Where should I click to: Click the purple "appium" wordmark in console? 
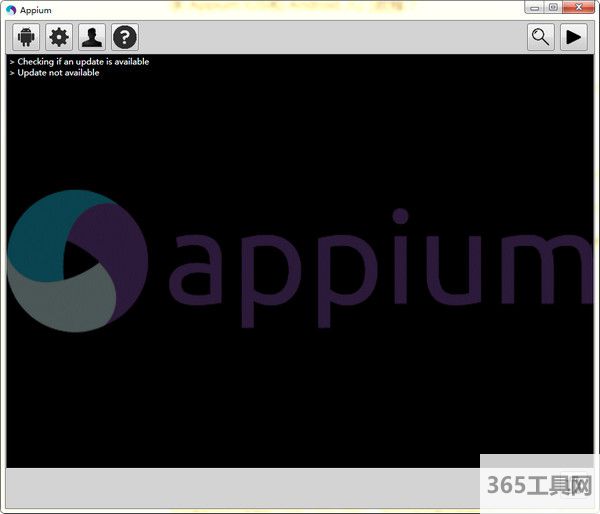click(380, 268)
